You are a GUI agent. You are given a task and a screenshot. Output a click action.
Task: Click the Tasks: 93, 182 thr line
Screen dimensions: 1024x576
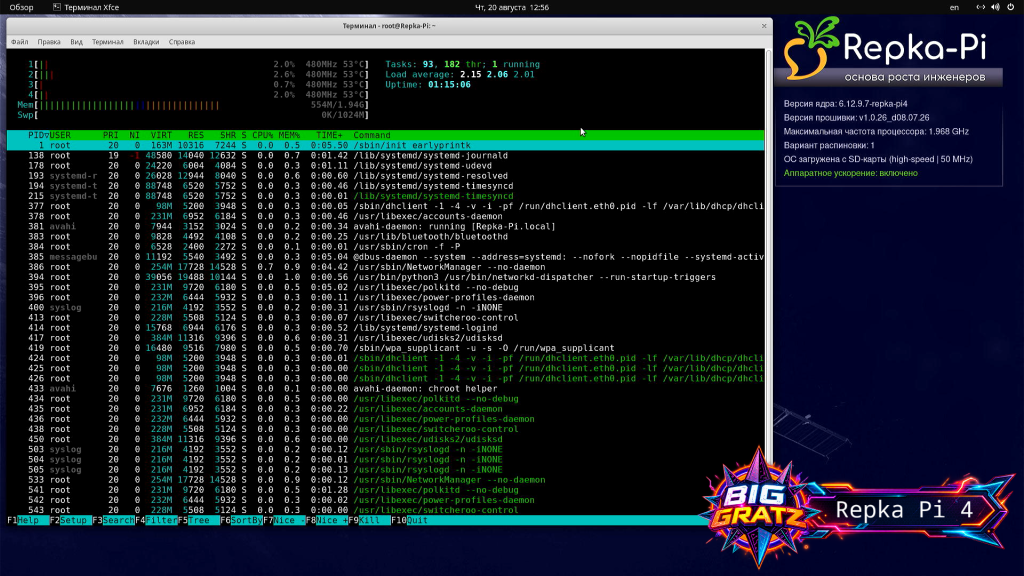pyautogui.click(x=462, y=65)
